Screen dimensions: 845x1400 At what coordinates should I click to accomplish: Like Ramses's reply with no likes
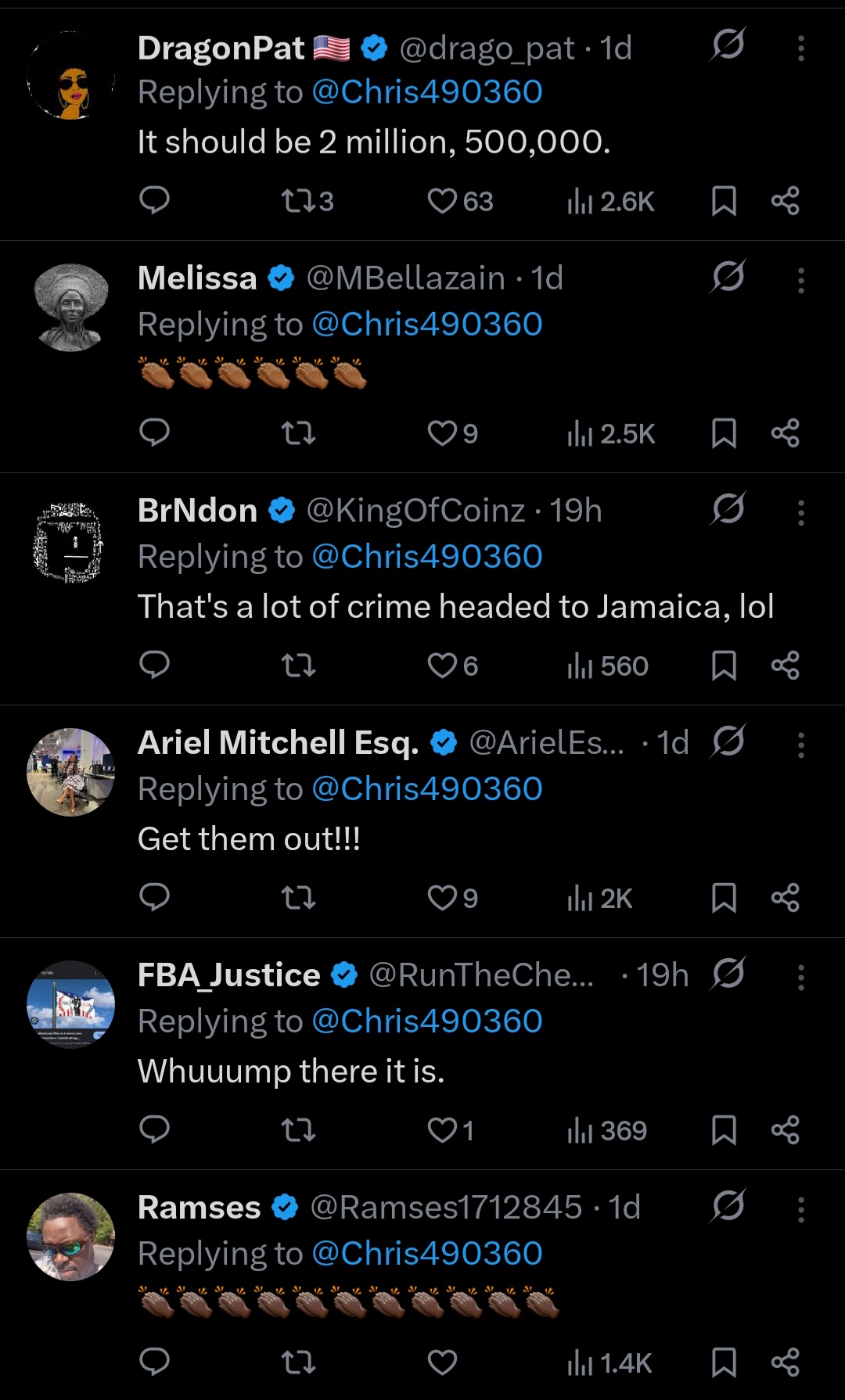[443, 1362]
